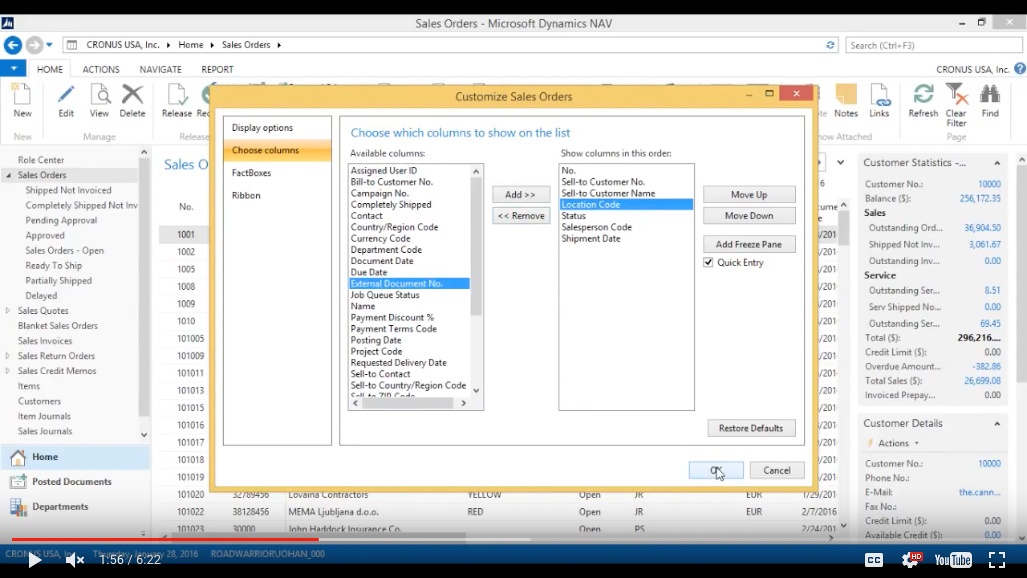Open the Actions dropdown in Customer Details
1027x578 pixels.
pyautogui.click(x=899, y=443)
